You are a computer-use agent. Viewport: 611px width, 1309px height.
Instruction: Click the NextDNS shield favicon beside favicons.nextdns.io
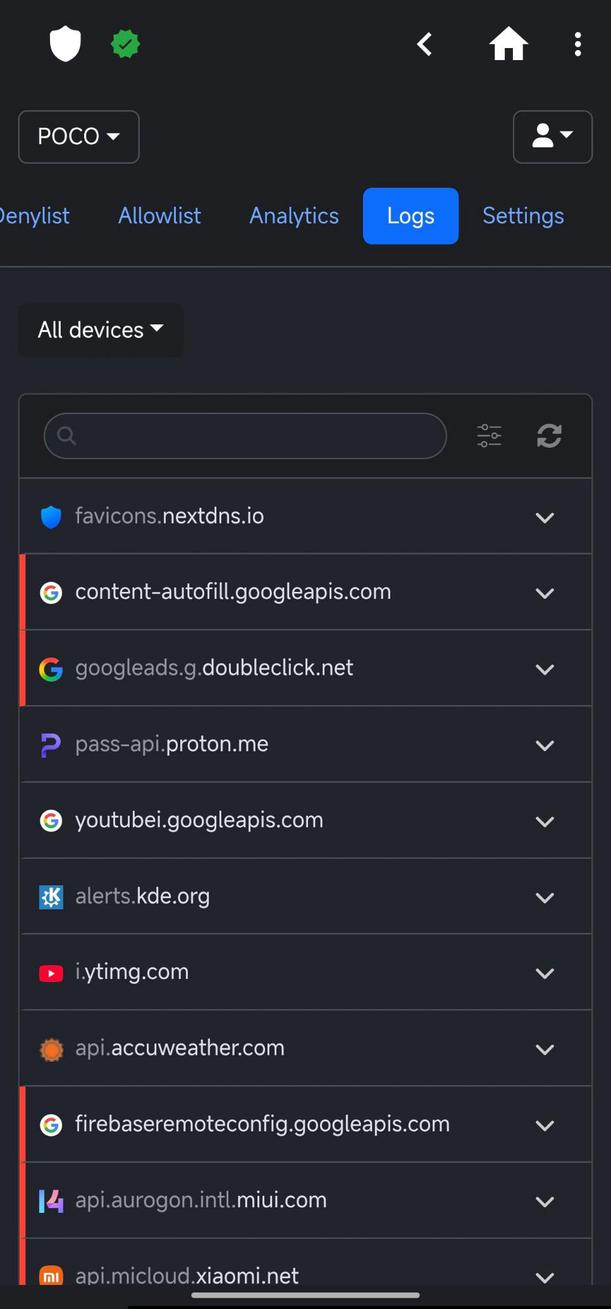point(51,516)
